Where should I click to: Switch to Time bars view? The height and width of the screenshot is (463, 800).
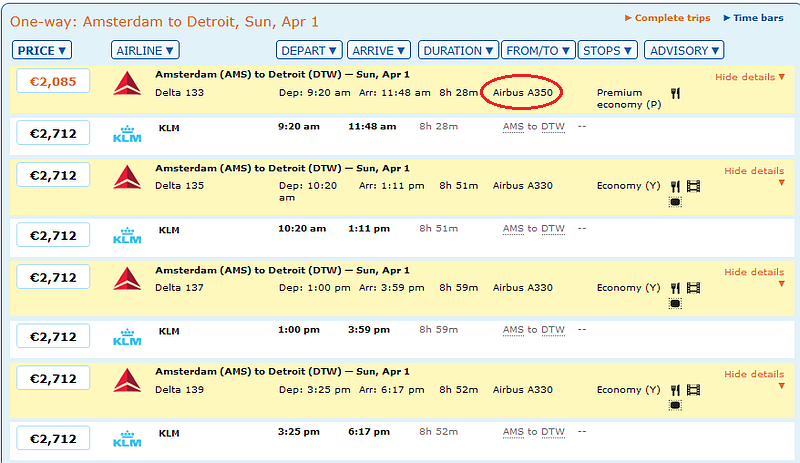[754, 18]
